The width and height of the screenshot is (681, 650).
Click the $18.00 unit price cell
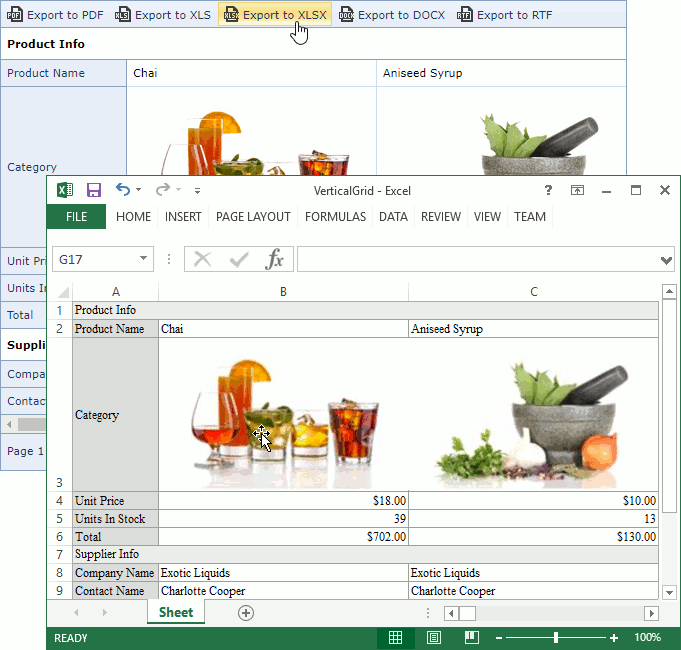(x=283, y=501)
